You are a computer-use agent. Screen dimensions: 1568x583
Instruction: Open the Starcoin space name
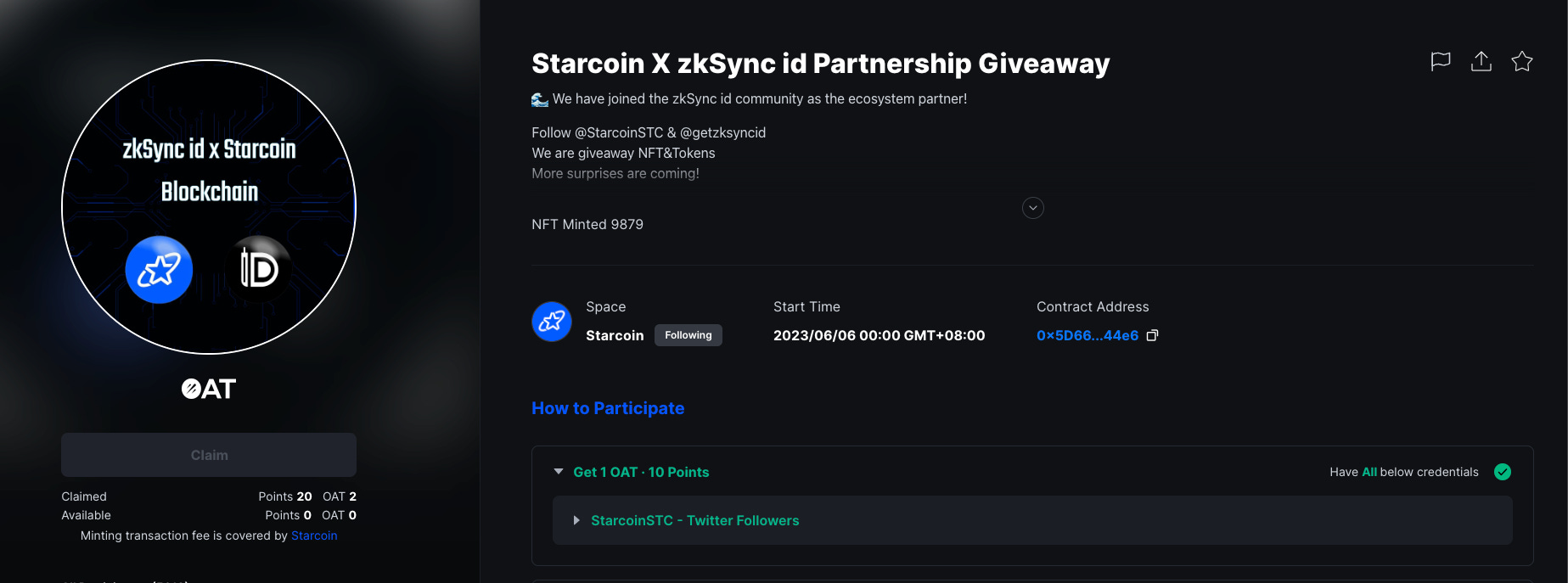click(615, 335)
